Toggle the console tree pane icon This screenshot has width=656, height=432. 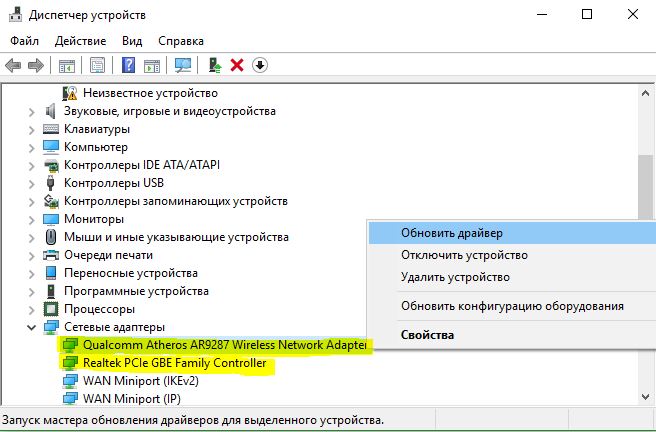pos(67,65)
